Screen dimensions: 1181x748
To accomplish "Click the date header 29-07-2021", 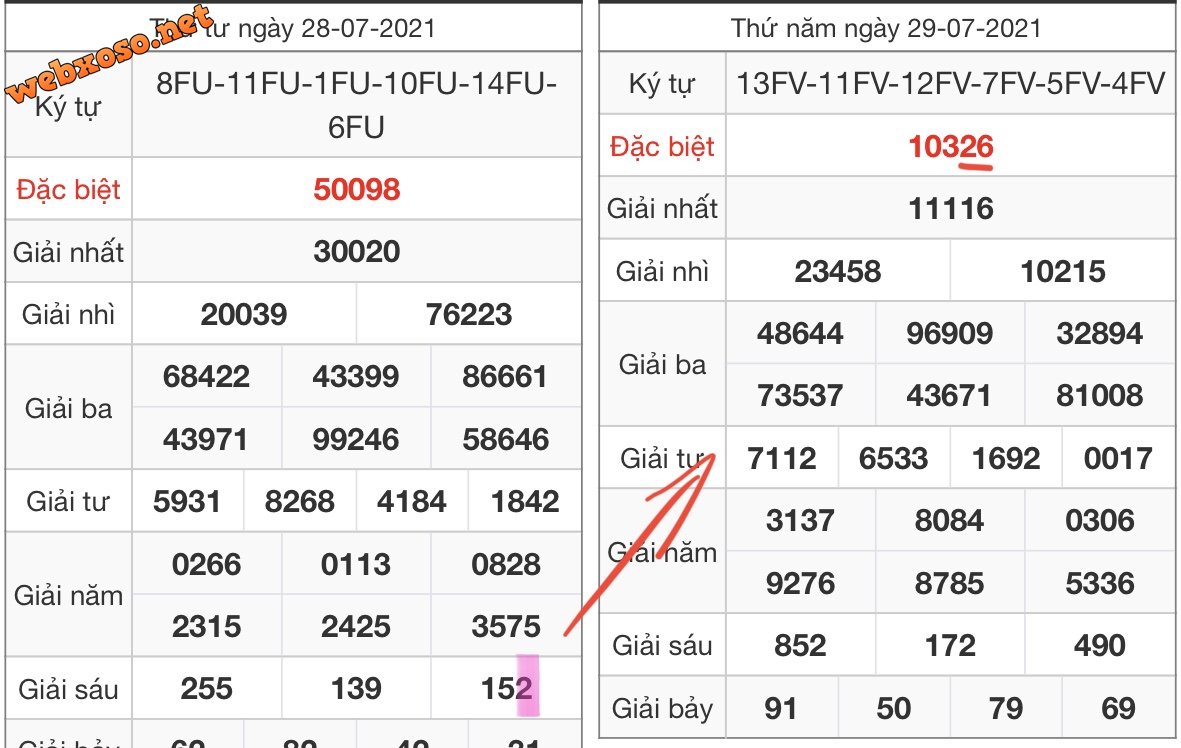I will pos(886,28).
